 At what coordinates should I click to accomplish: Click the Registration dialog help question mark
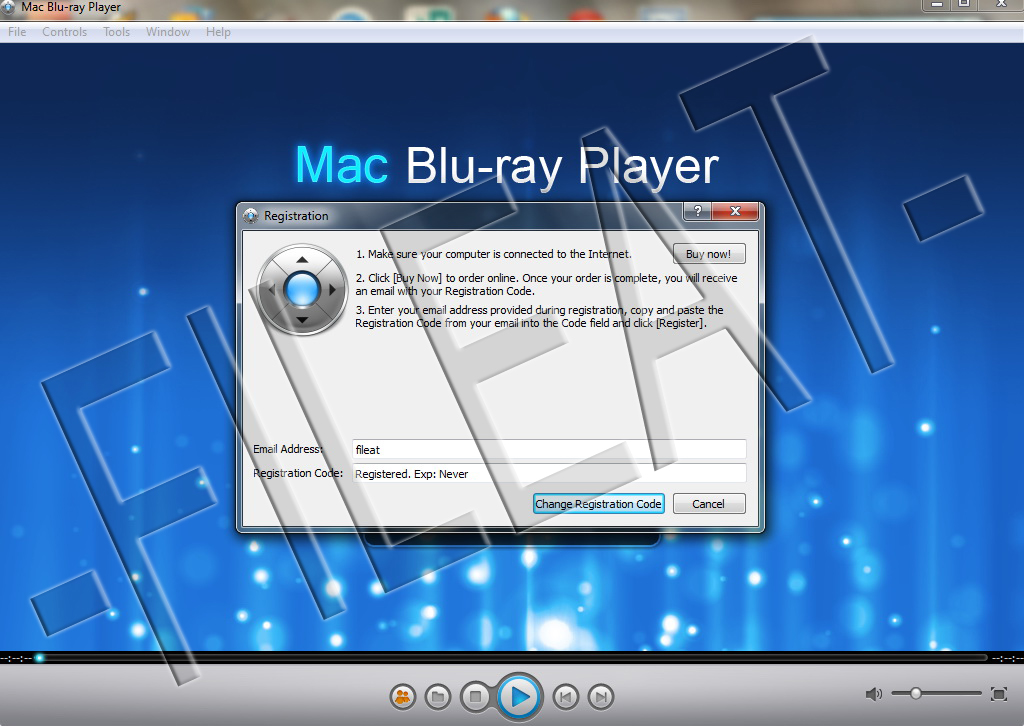697,211
